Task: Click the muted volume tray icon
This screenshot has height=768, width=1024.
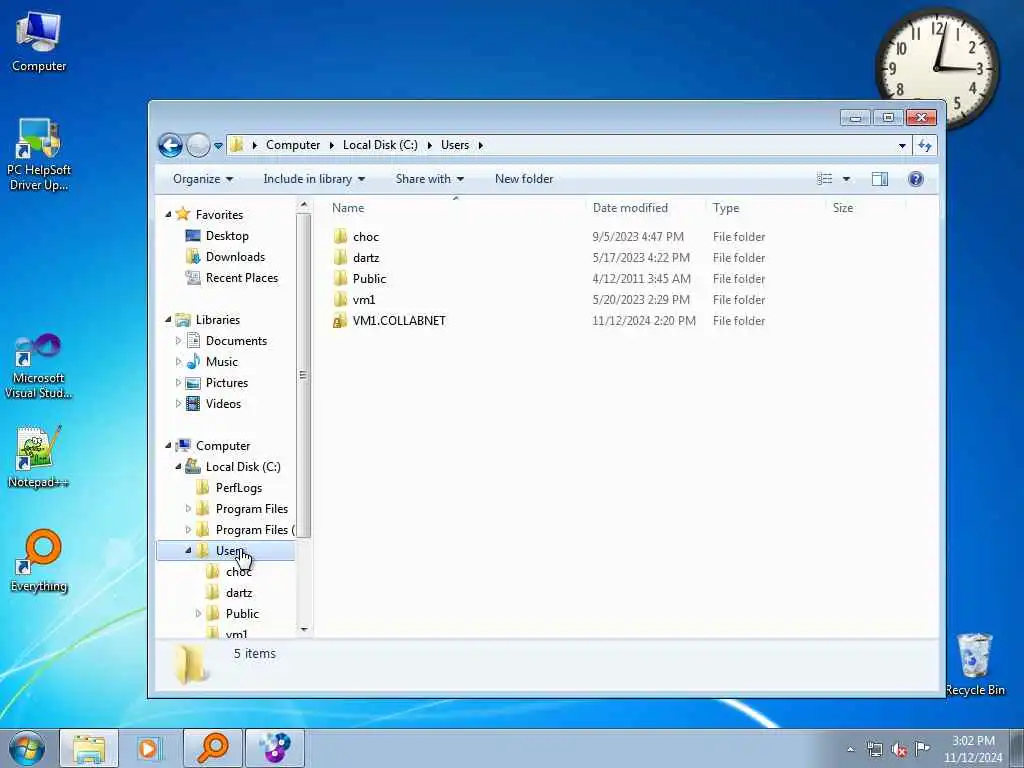Action: coord(899,749)
